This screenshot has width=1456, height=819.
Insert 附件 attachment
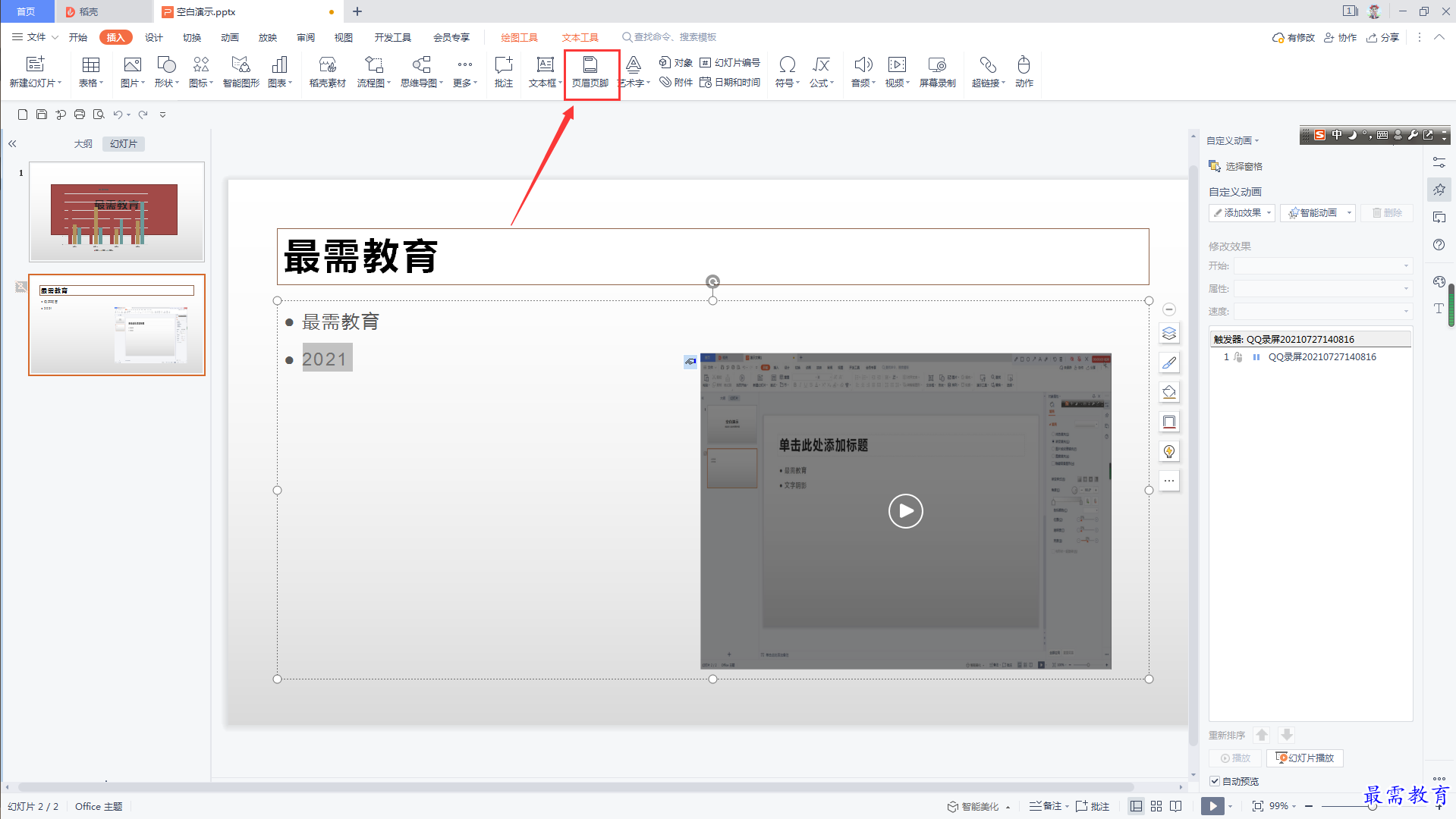(675, 82)
